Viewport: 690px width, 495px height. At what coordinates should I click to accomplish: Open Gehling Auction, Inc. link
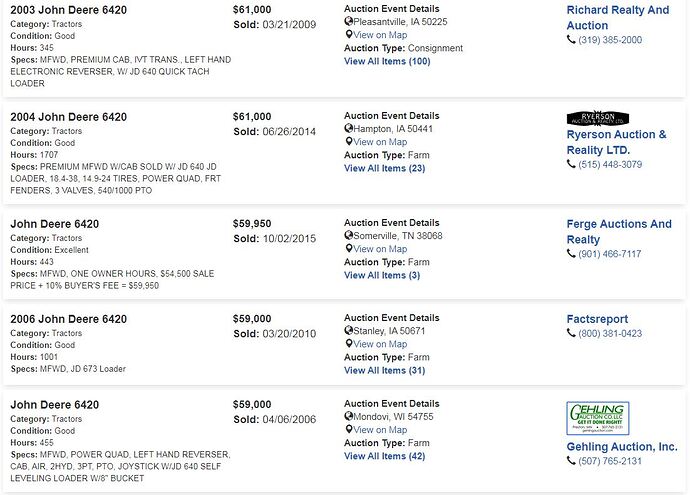pos(622,447)
